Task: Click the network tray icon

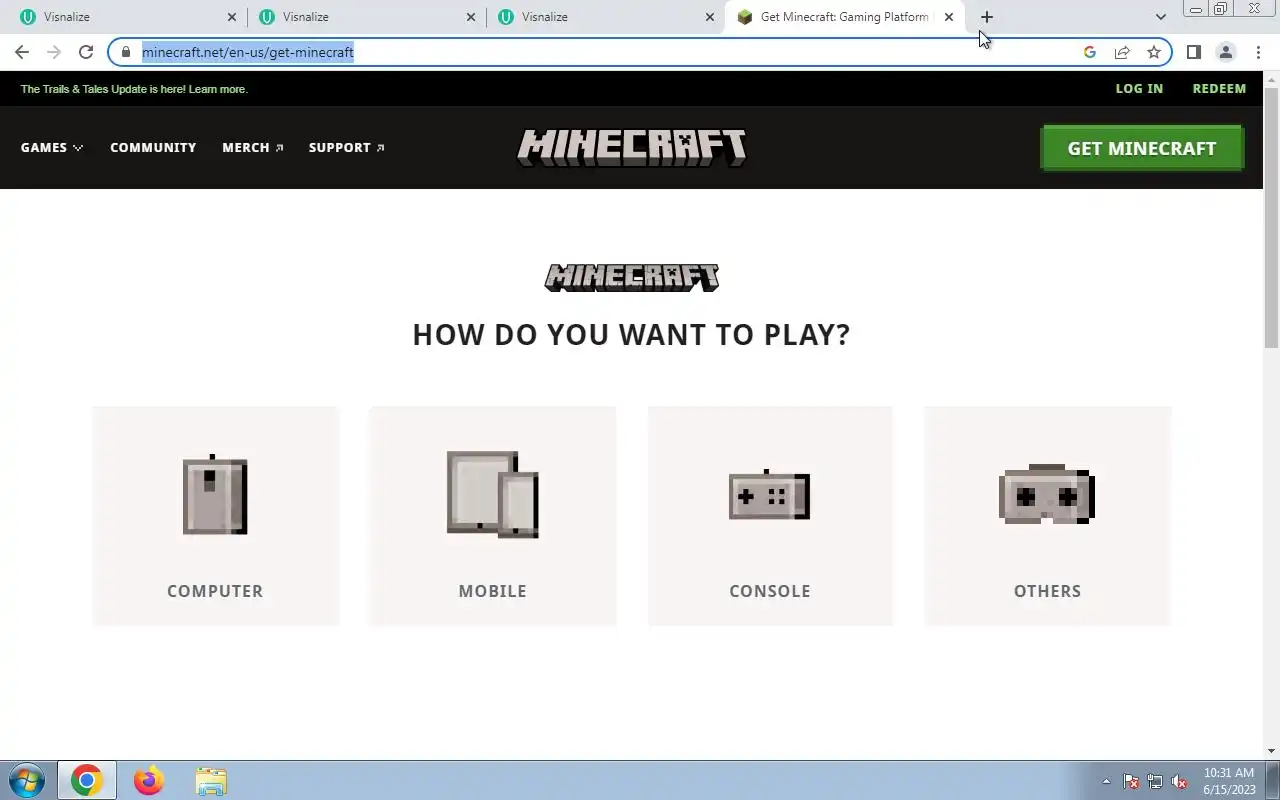Action: click(x=1155, y=781)
